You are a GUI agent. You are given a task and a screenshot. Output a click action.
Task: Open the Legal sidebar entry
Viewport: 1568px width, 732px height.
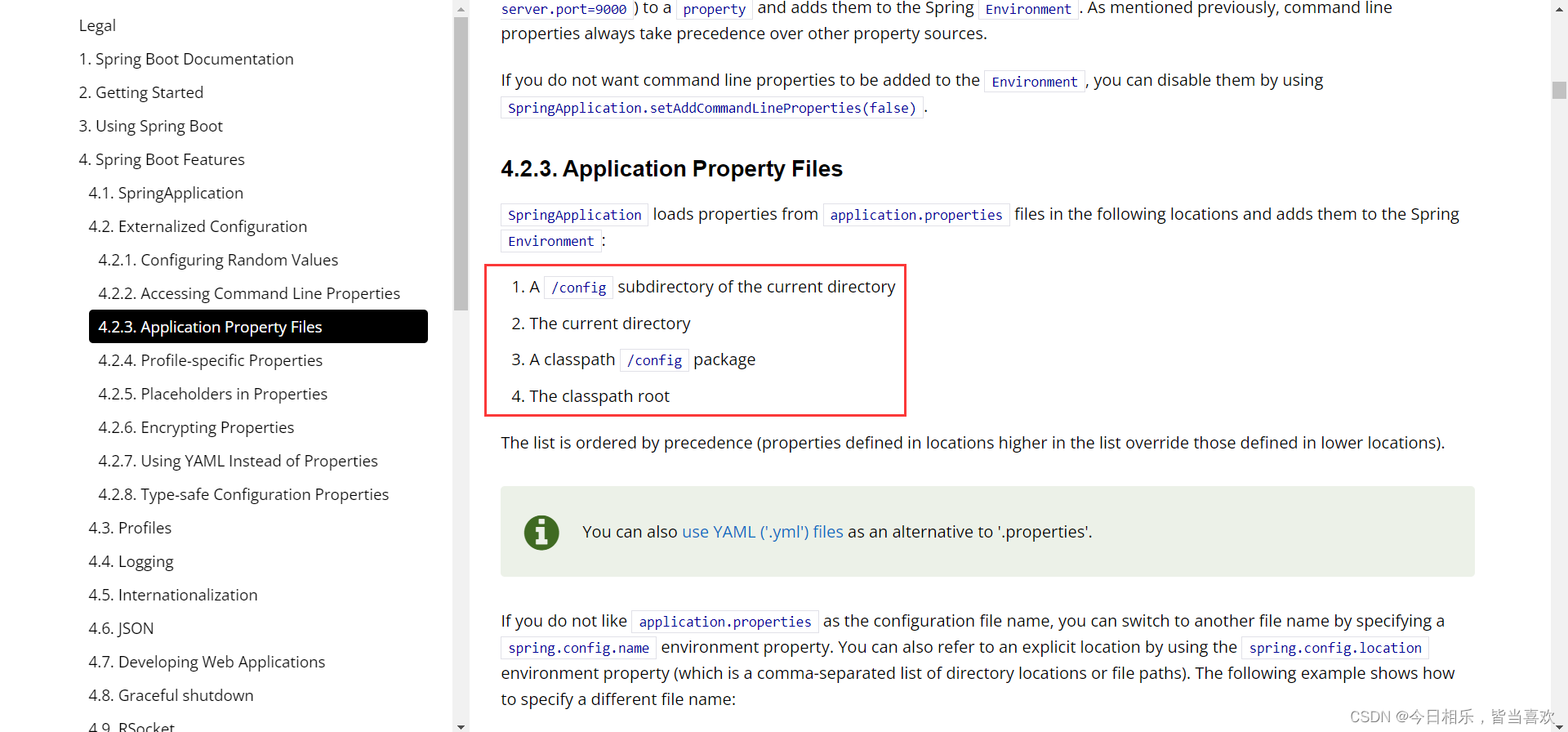click(x=97, y=25)
